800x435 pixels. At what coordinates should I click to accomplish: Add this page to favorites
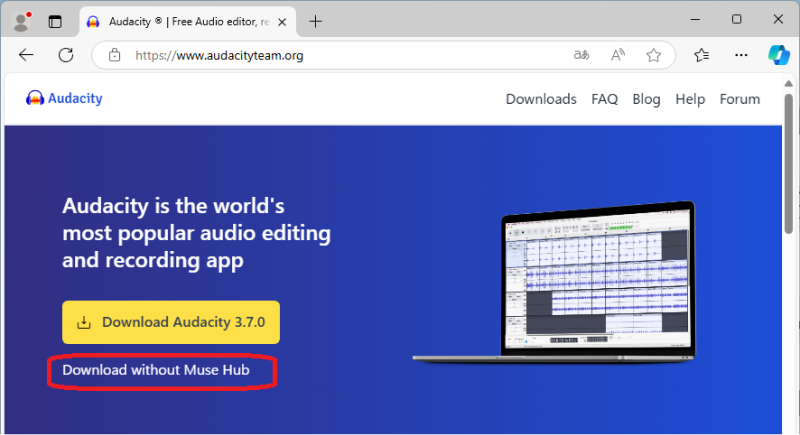(x=654, y=55)
